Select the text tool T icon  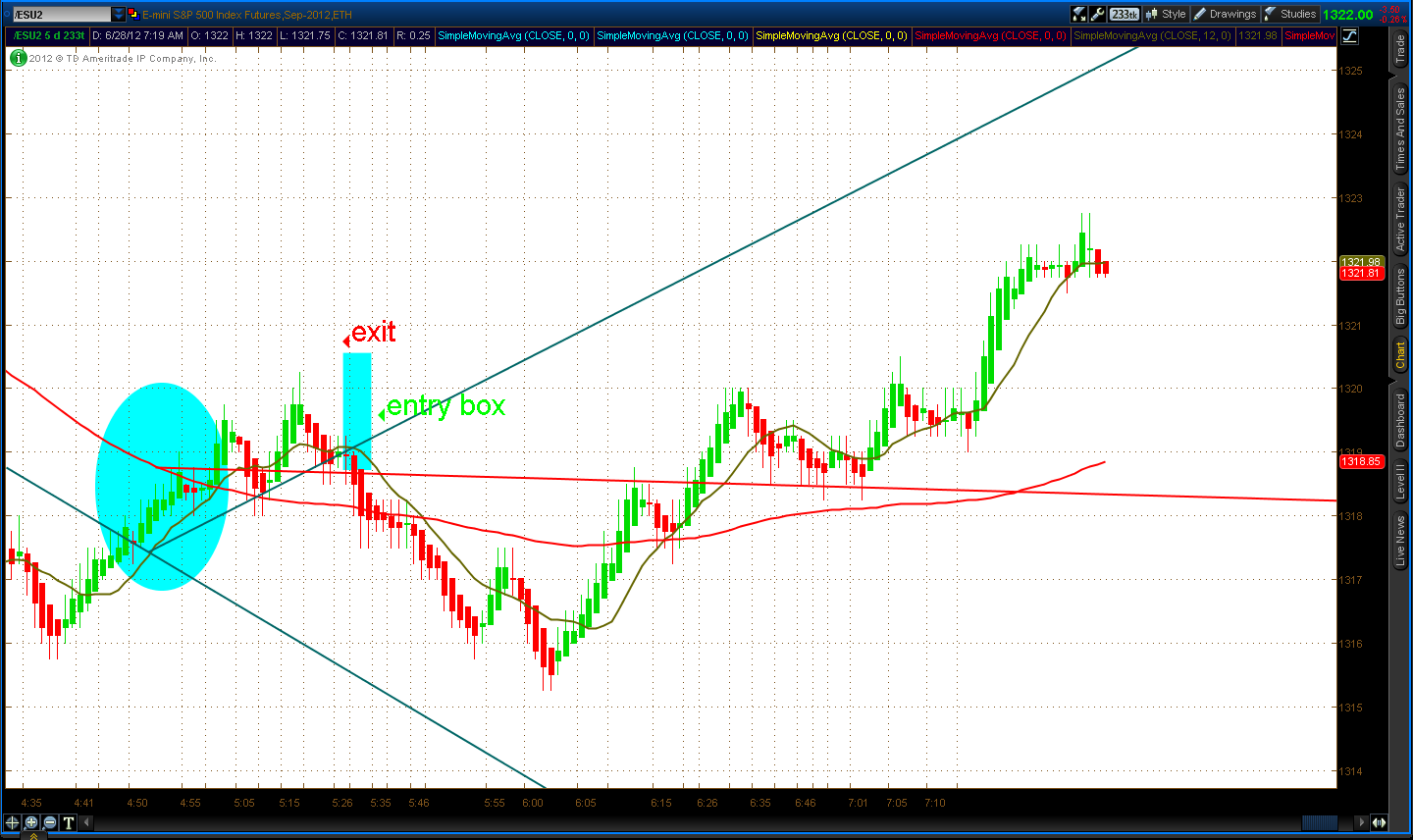pyautogui.click(x=69, y=822)
